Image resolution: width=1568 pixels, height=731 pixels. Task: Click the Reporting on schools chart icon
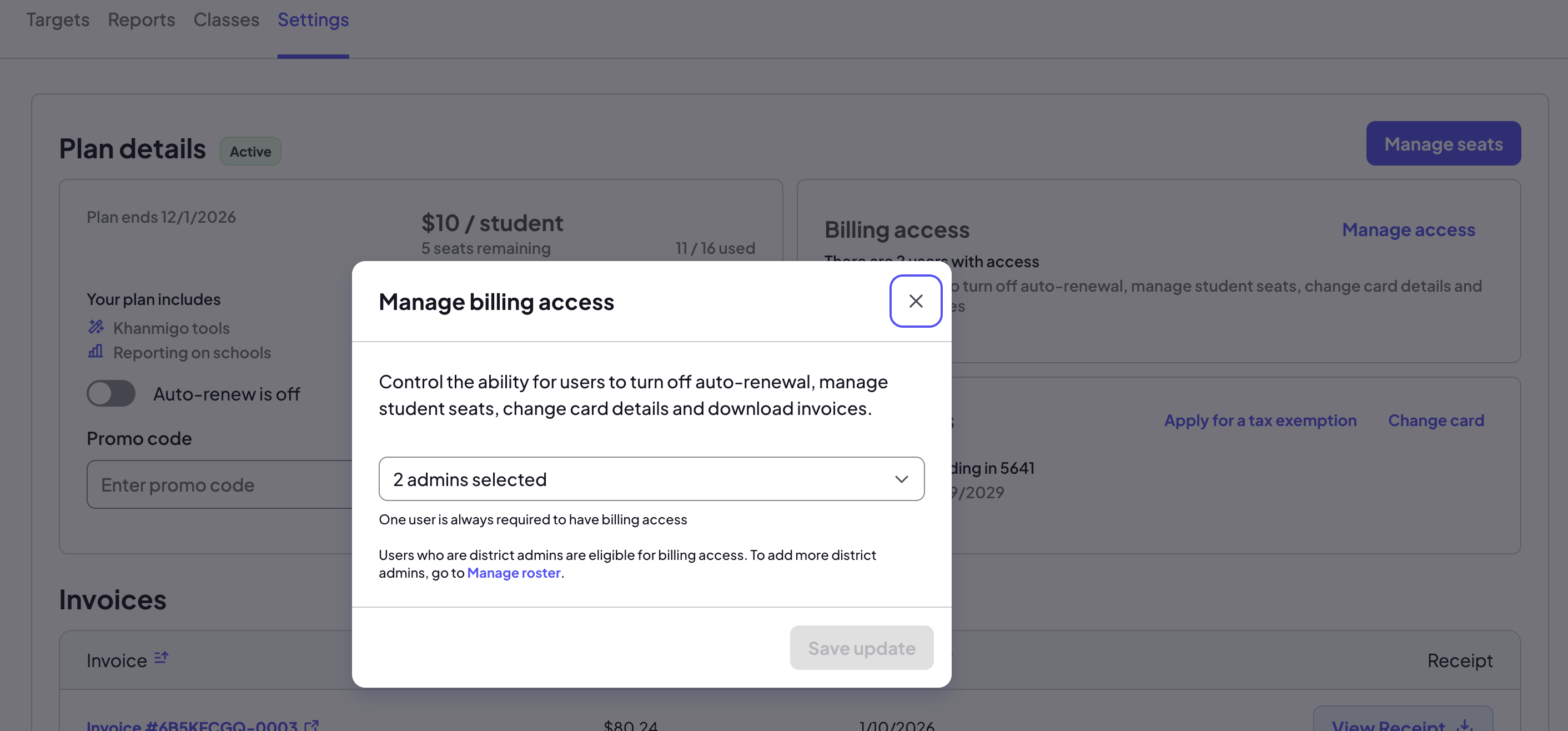point(96,352)
